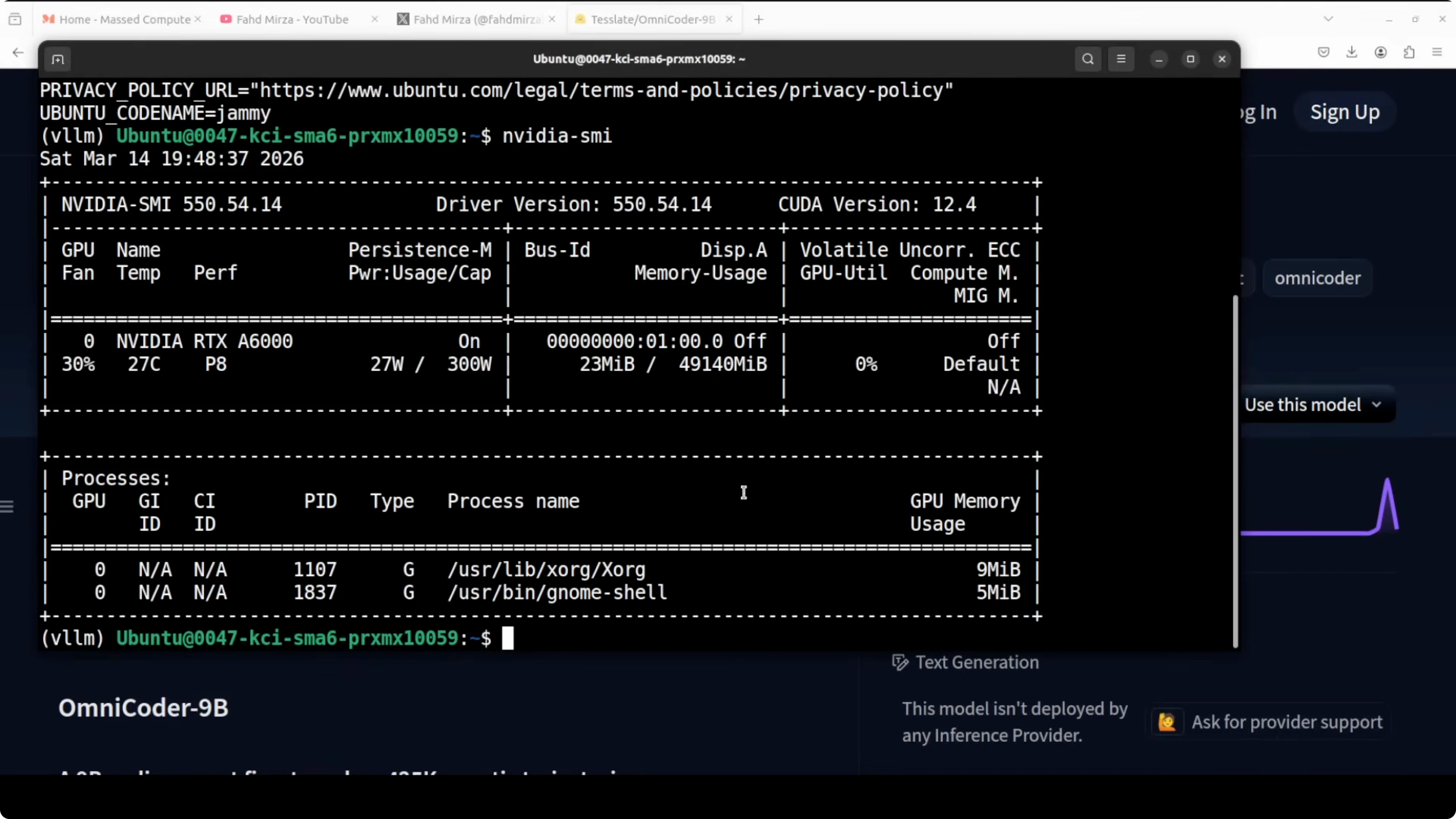Expand the list all tabs chevron
Viewport: 1456px width, 819px height.
pos(1328,19)
